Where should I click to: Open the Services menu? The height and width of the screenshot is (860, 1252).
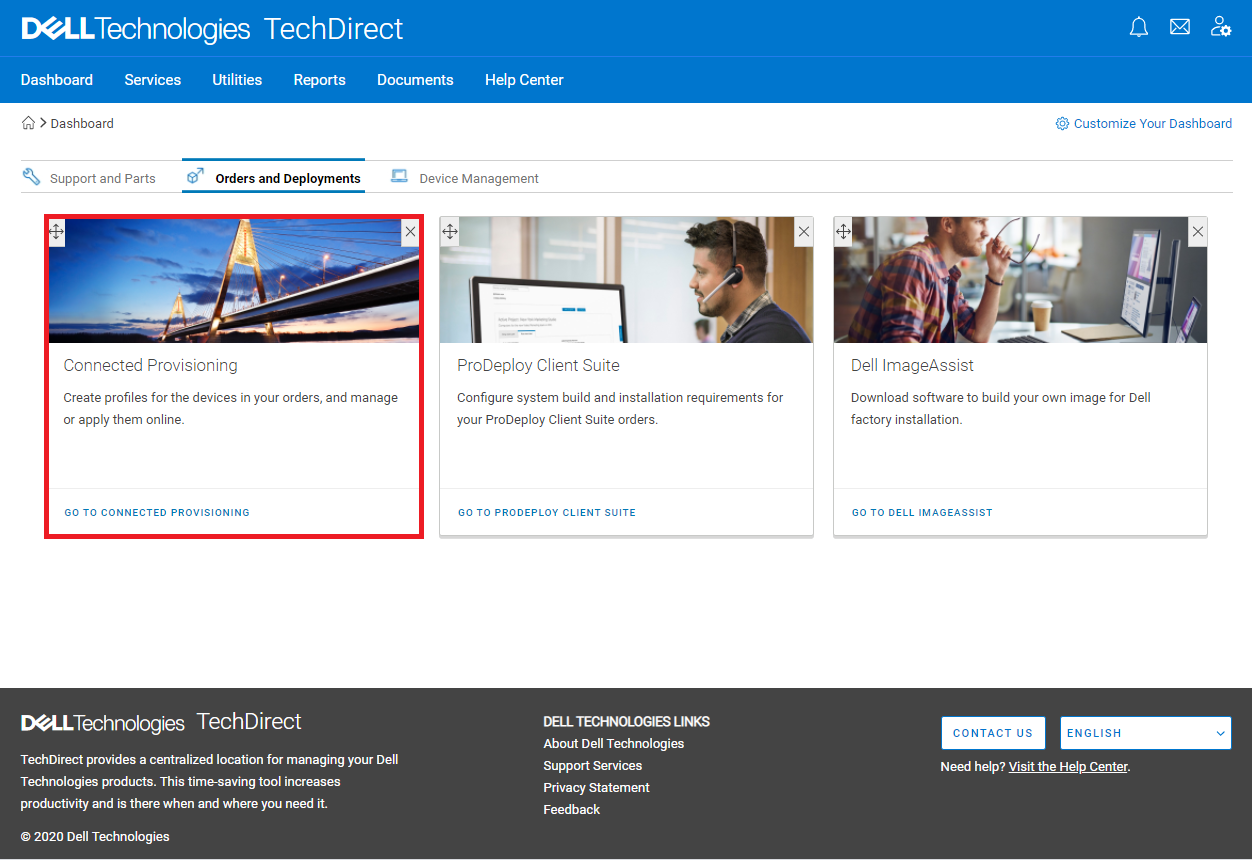(153, 80)
